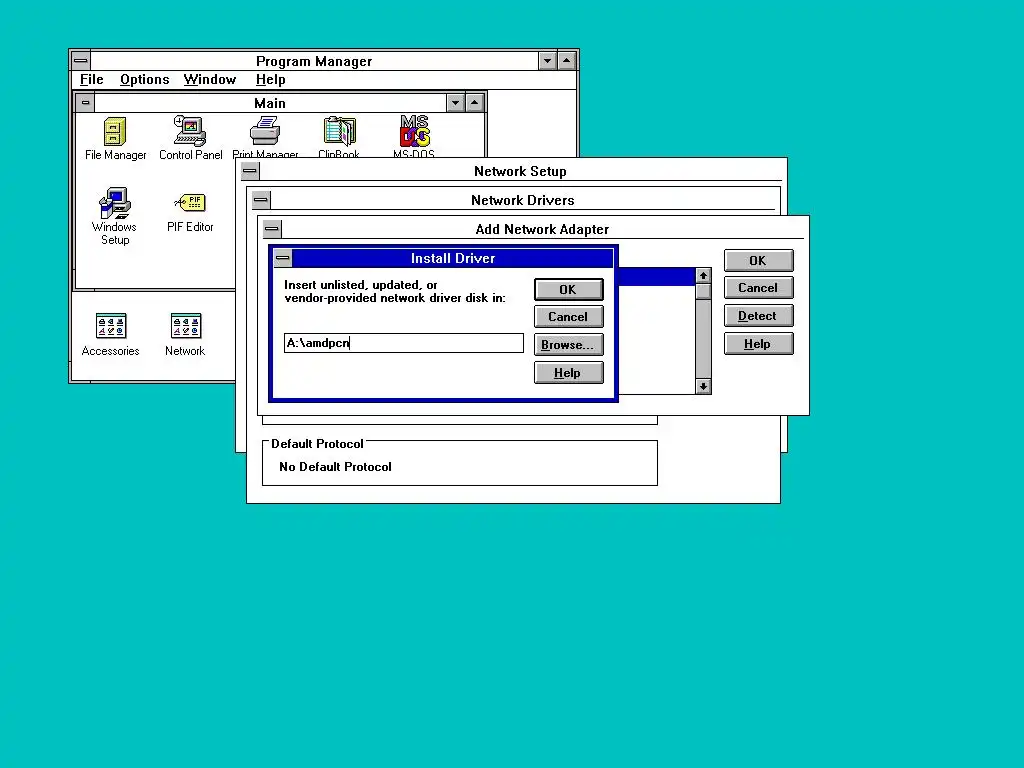Click the Detect button
The height and width of the screenshot is (768, 1024).
[758, 316]
